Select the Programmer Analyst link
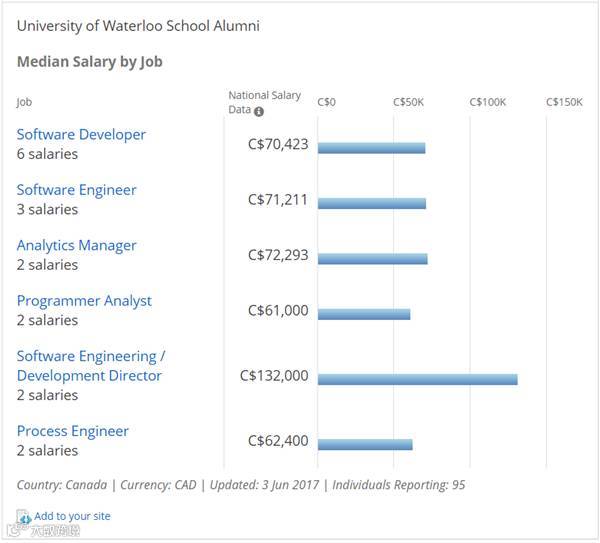Image resolution: width=600 pixels, height=543 pixels. [84, 301]
